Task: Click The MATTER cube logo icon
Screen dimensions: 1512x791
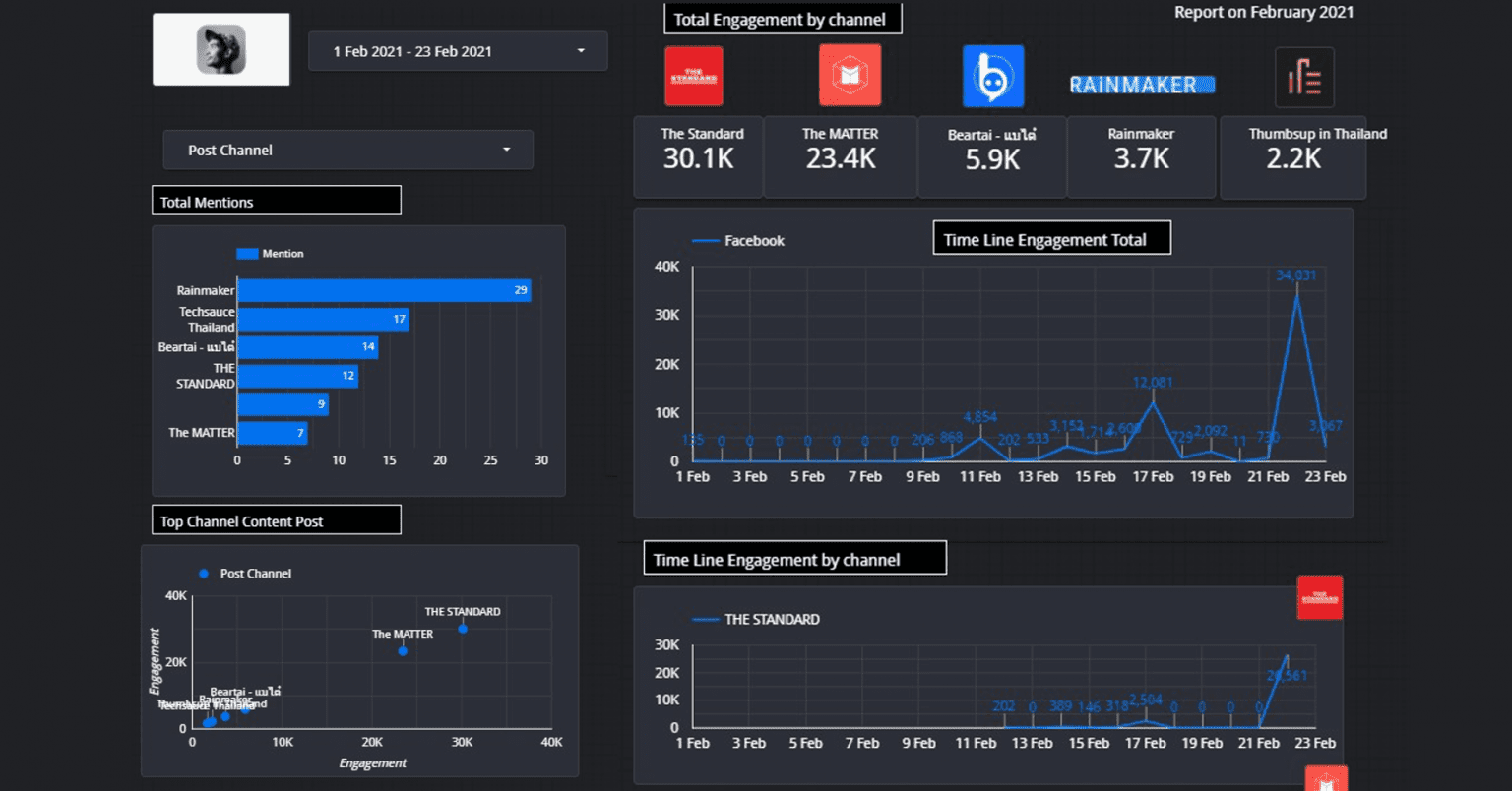Action: coord(850,75)
